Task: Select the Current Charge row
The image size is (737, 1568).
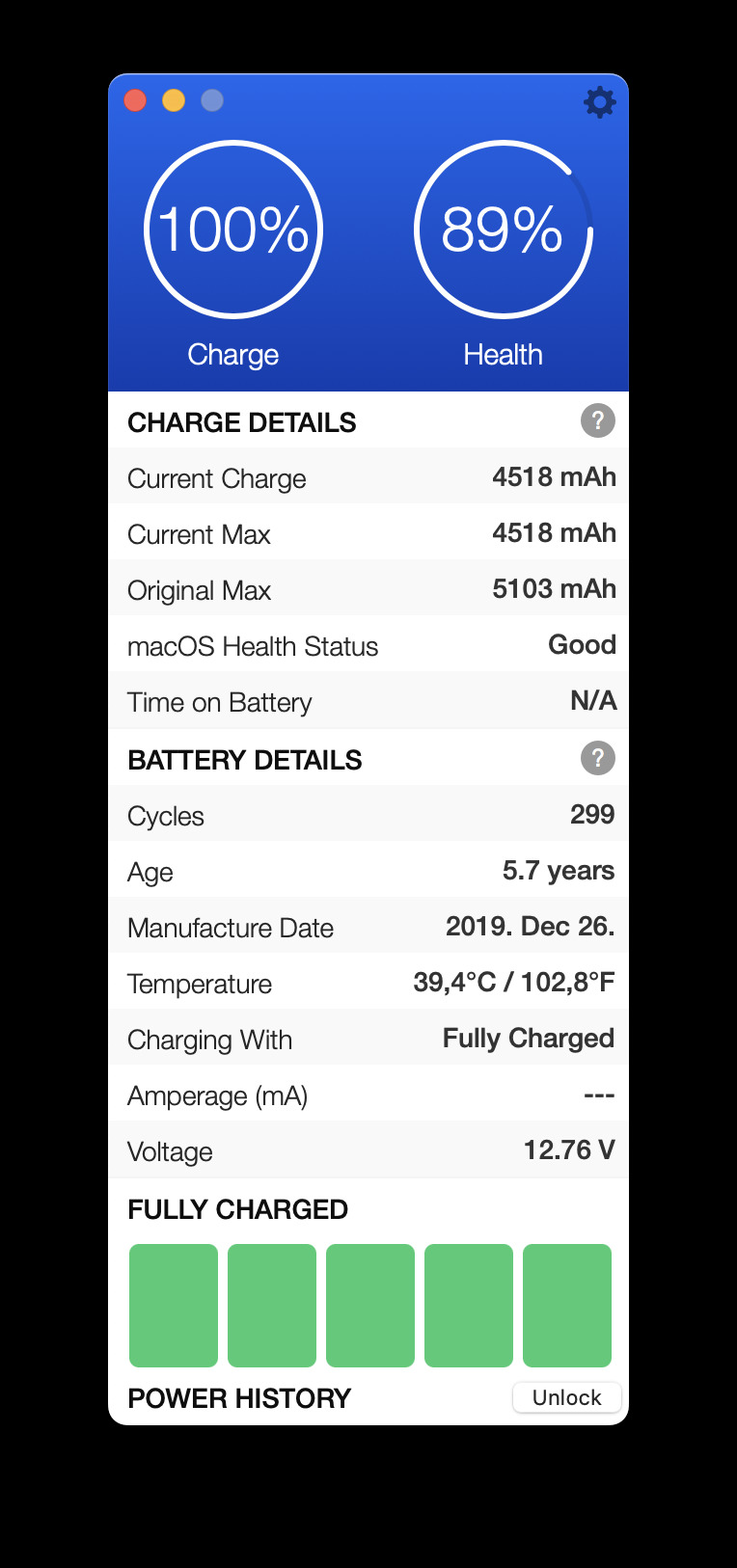Action: tap(368, 477)
